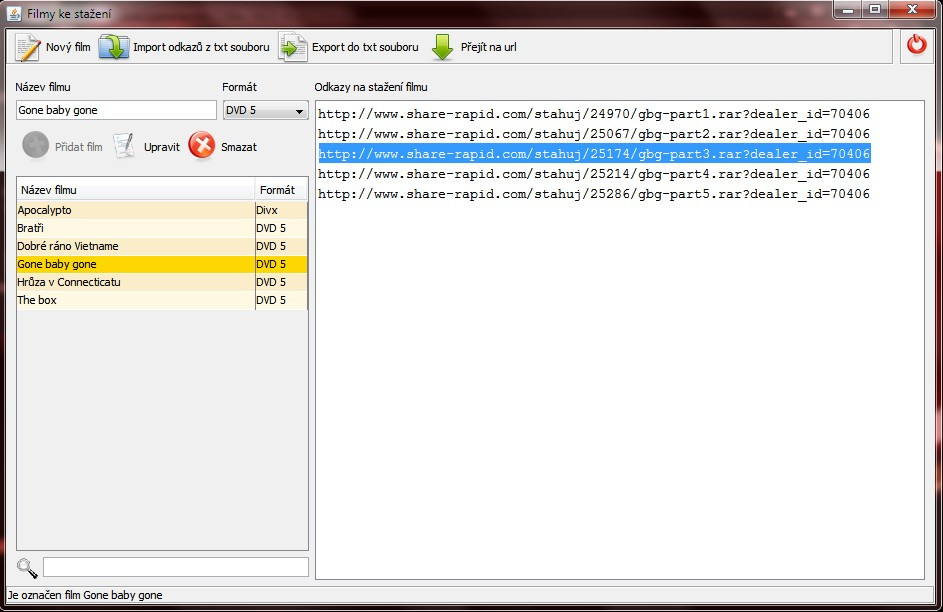The image size is (943, 612).
Task: Click the gbg-part1.rar link line
Action: [594, 114]
